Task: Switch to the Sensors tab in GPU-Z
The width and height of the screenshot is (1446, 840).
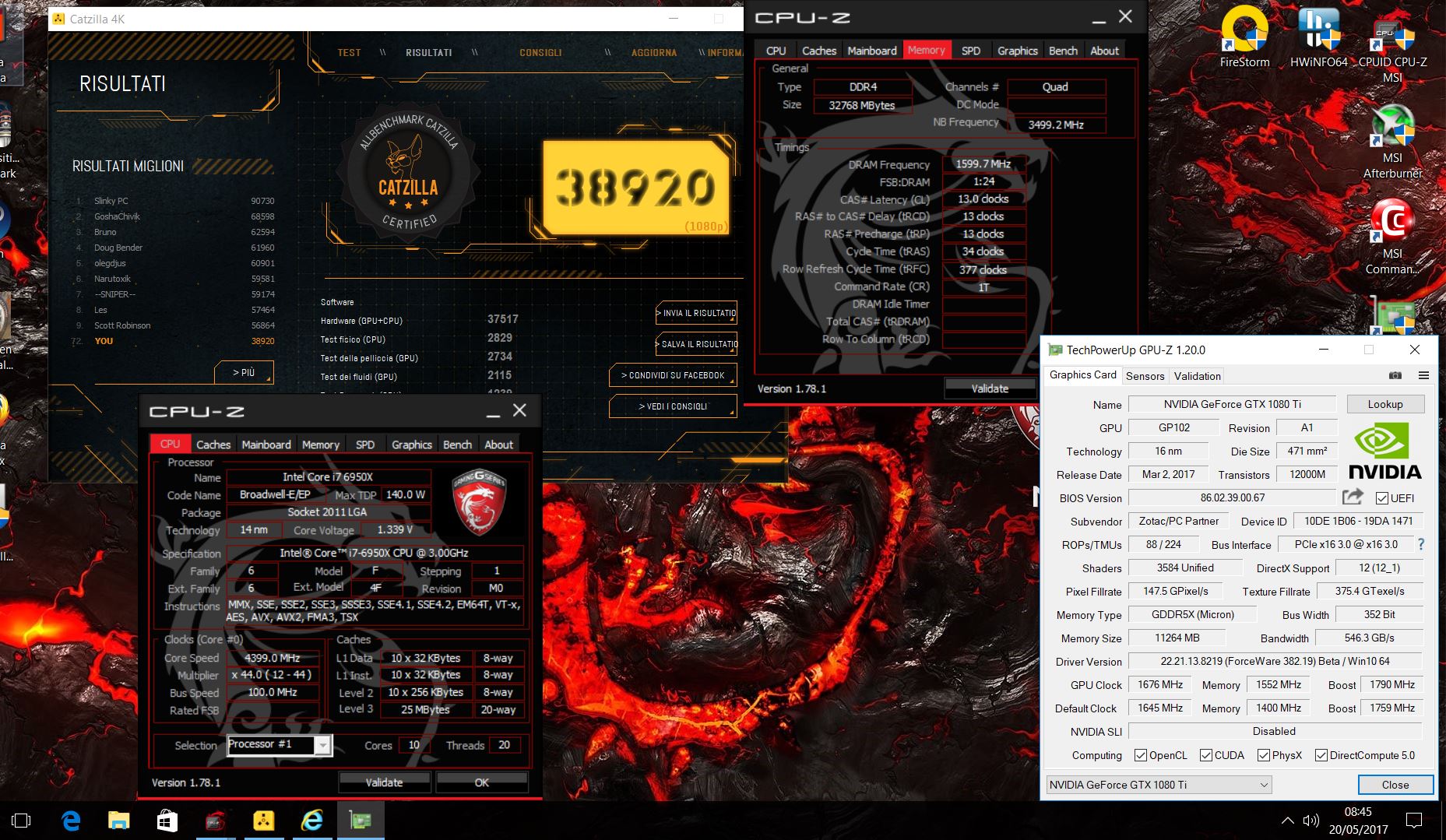Action: click(x=1145, y=376)
